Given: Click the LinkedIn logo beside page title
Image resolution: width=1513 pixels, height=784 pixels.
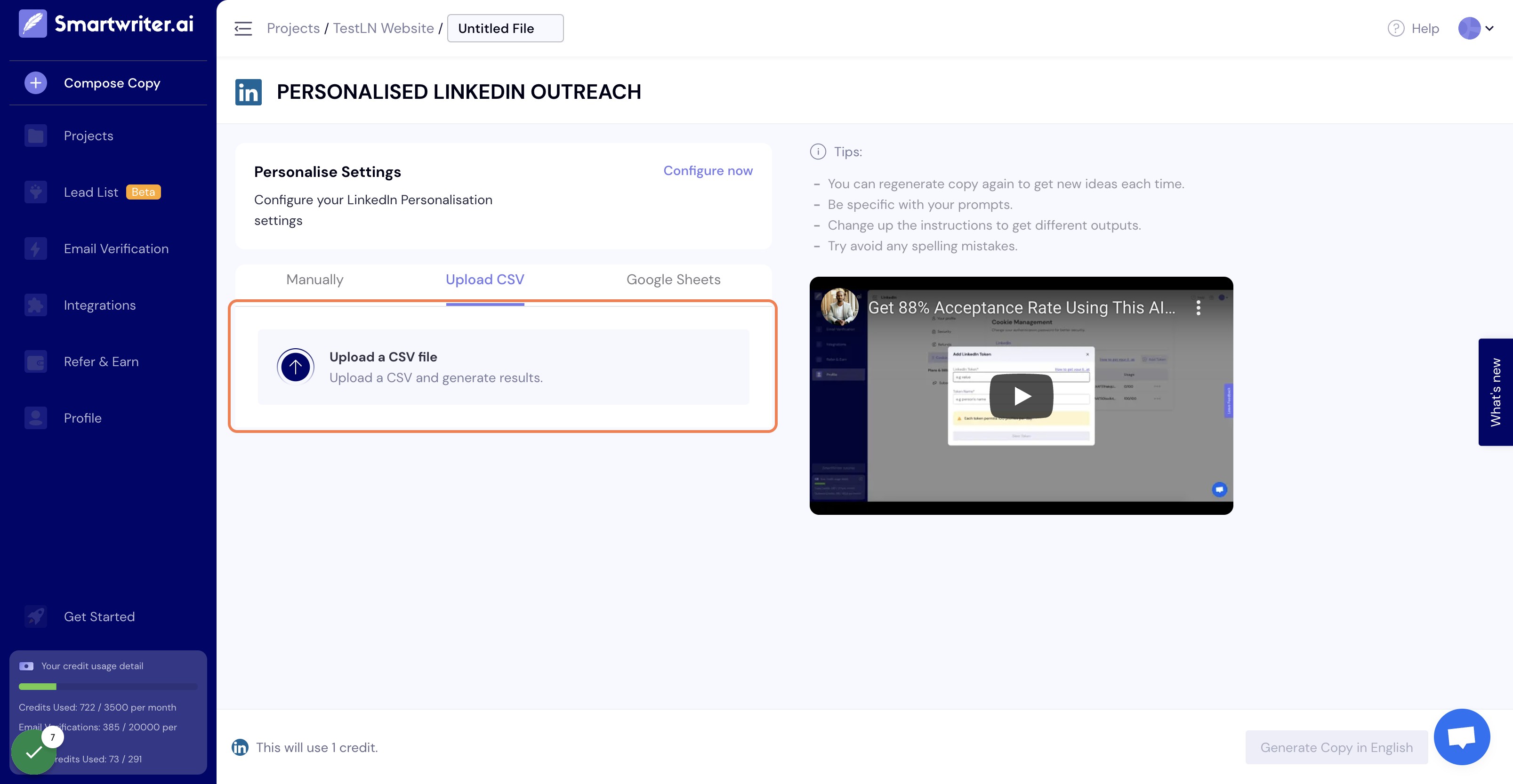Looking at the screenshot, I should (249, 92).
